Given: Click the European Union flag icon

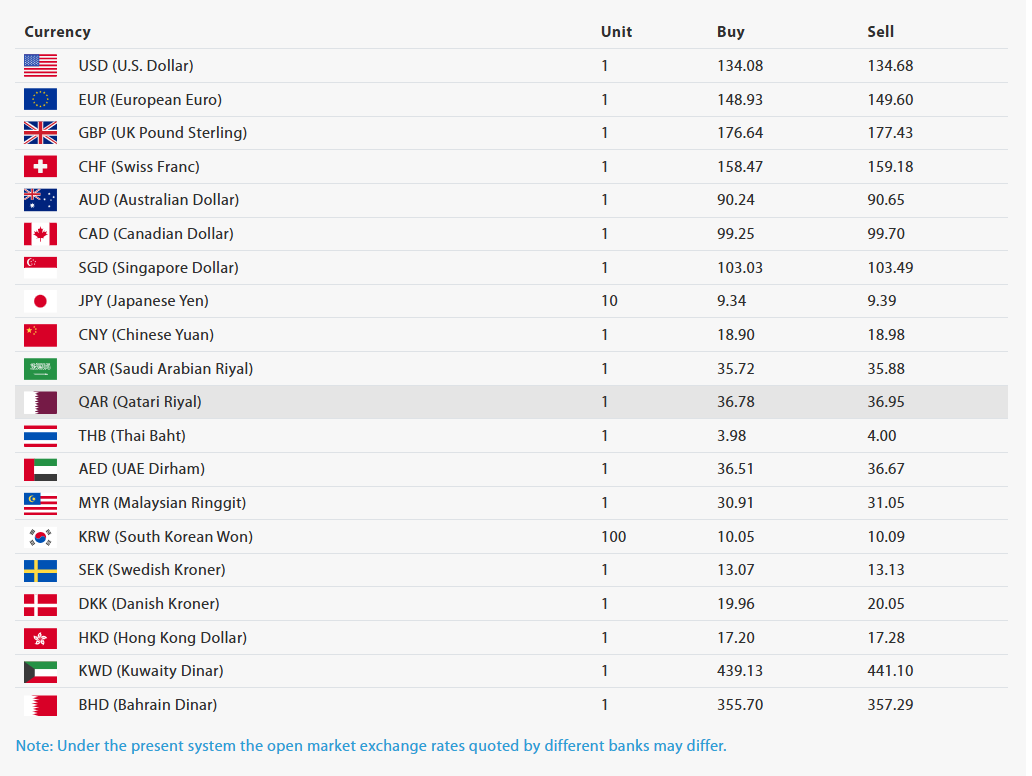Looking at the screenshot, I should (40, 99).
